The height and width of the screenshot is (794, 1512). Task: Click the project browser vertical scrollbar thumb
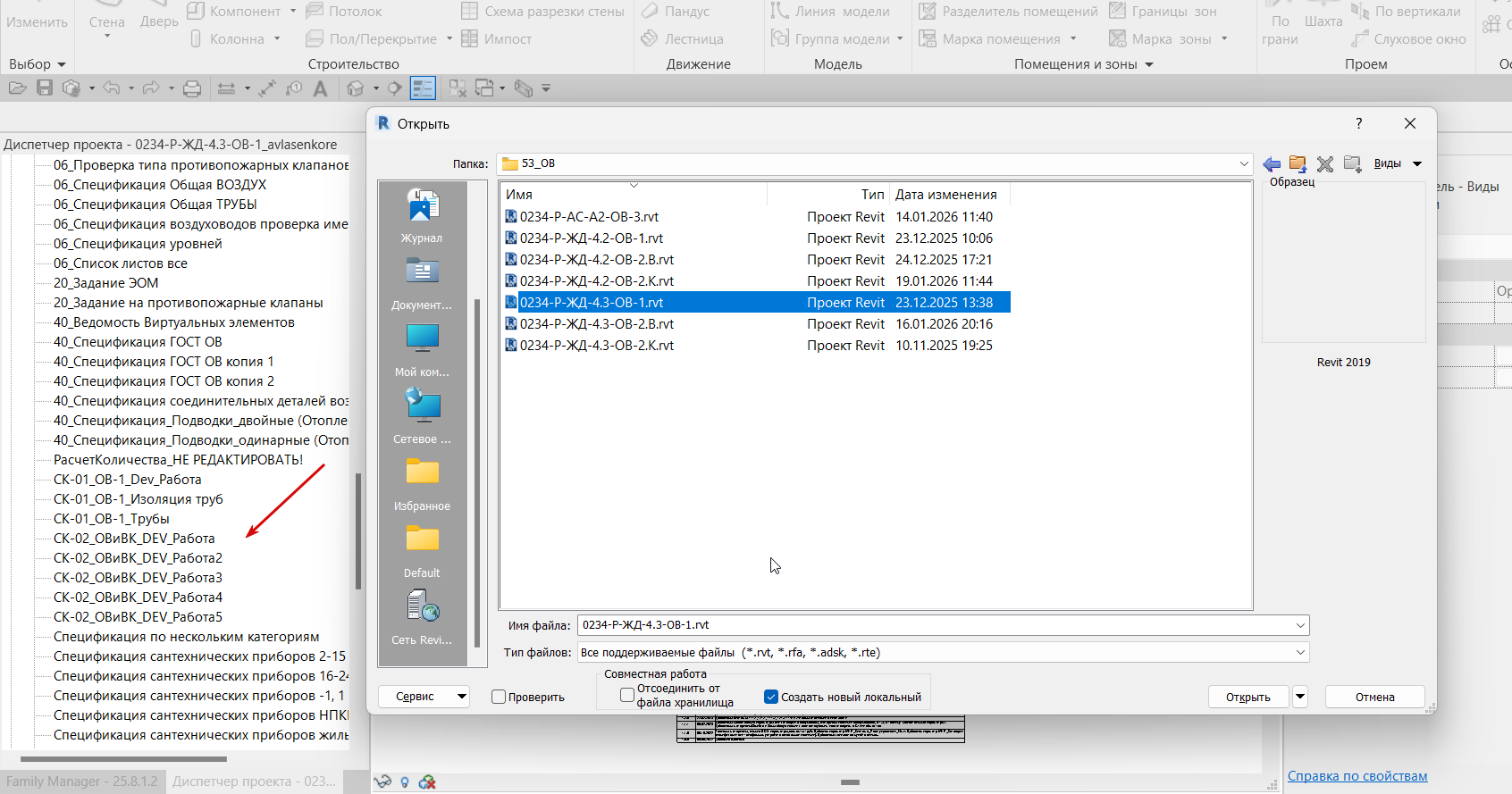[x=358, y=531]
